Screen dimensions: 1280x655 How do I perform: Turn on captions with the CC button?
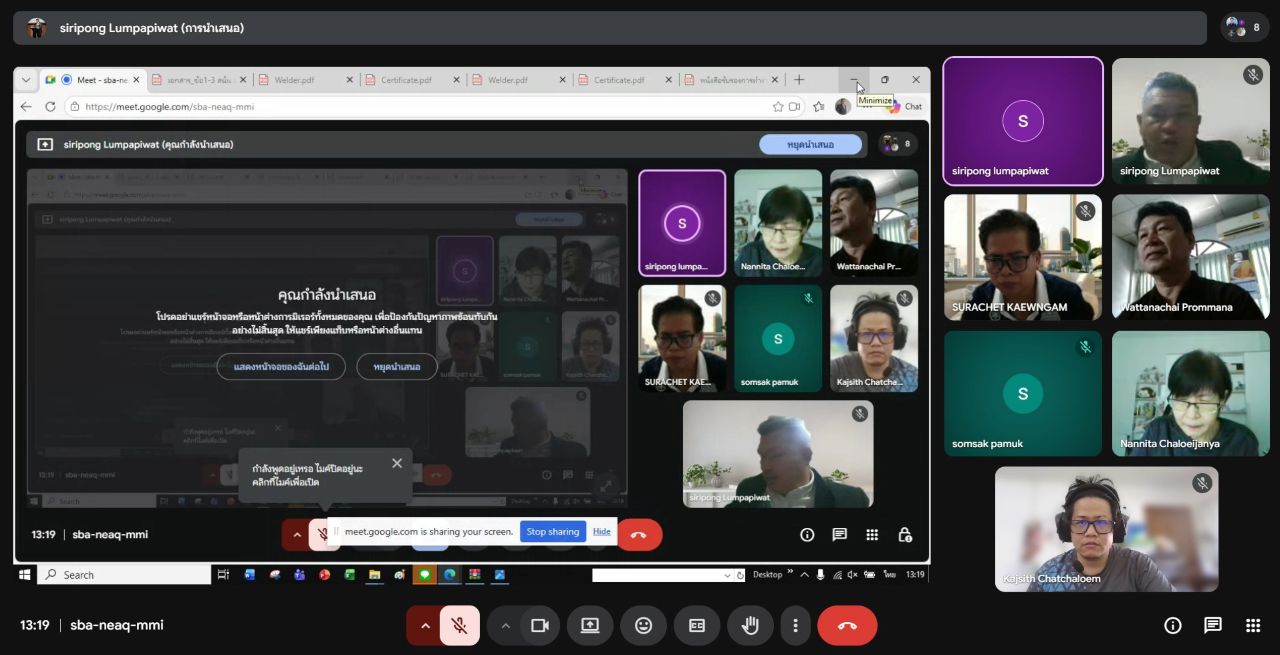point(697,626)
